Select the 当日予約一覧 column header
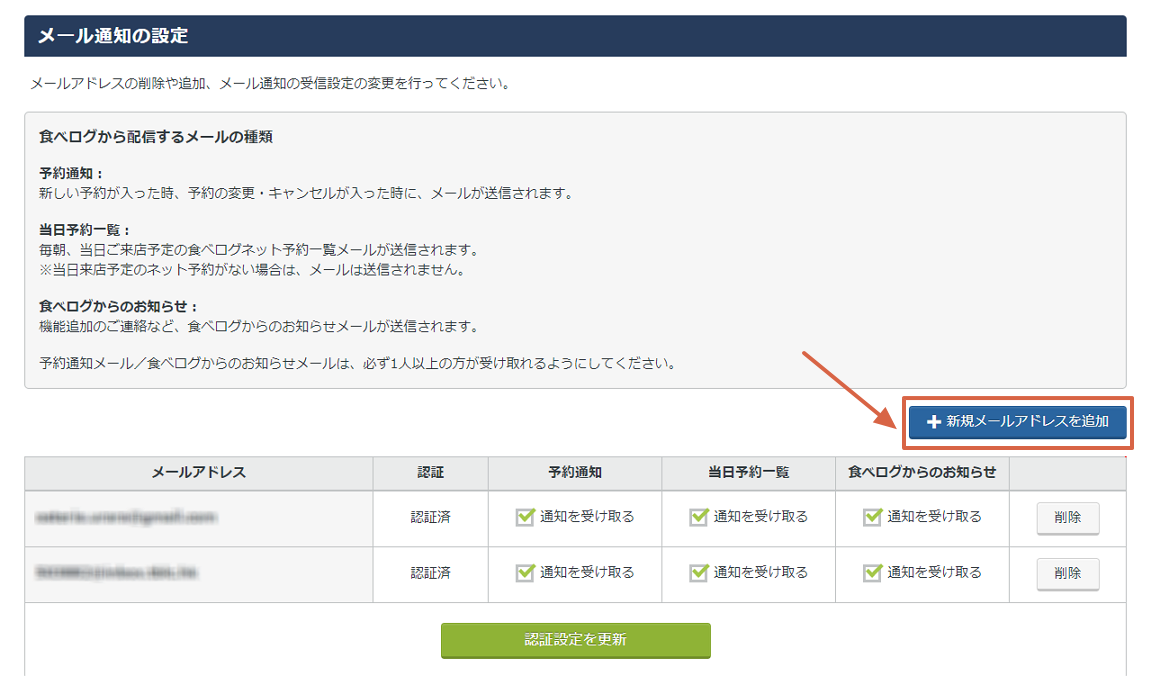The width and height of the screenshot is (1151, 676). 748,473
